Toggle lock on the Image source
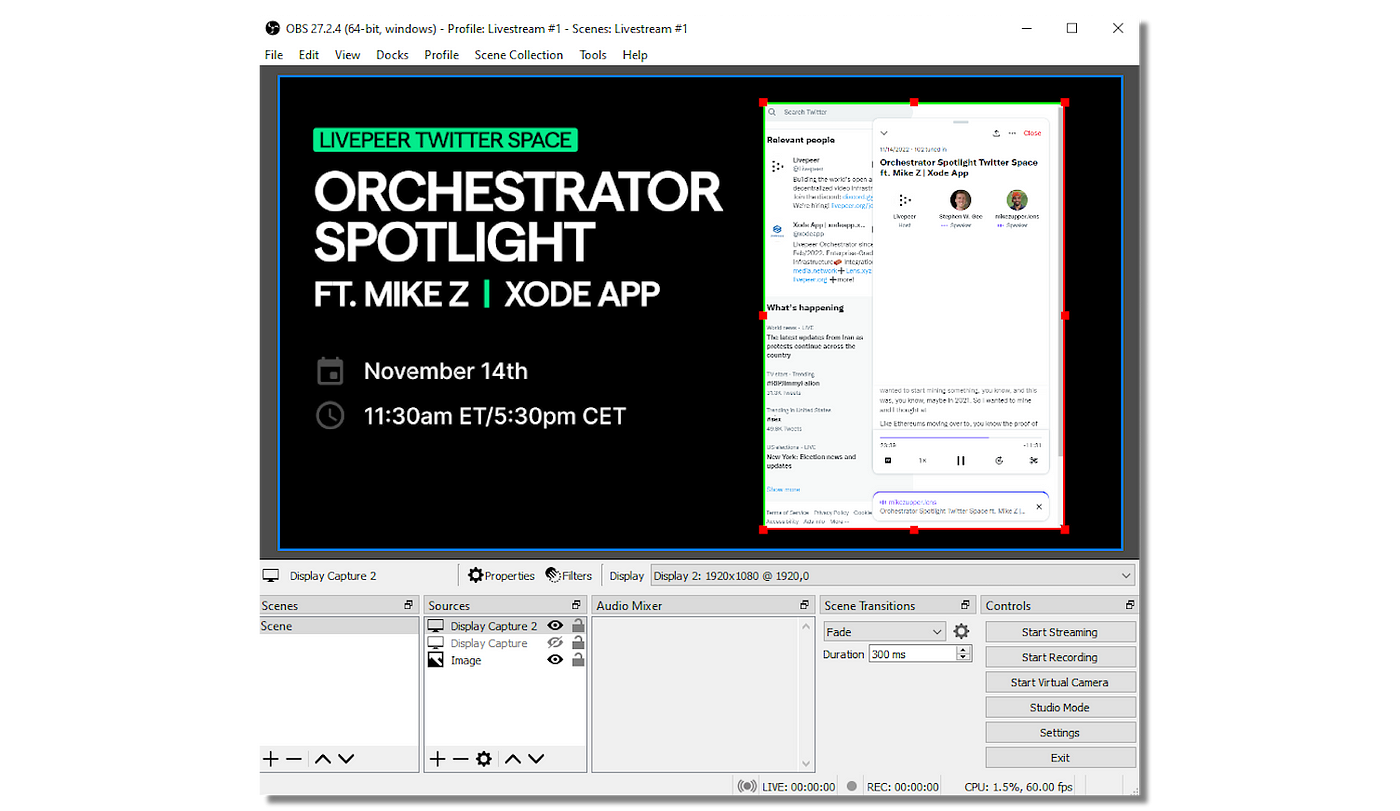 [578, 660]
